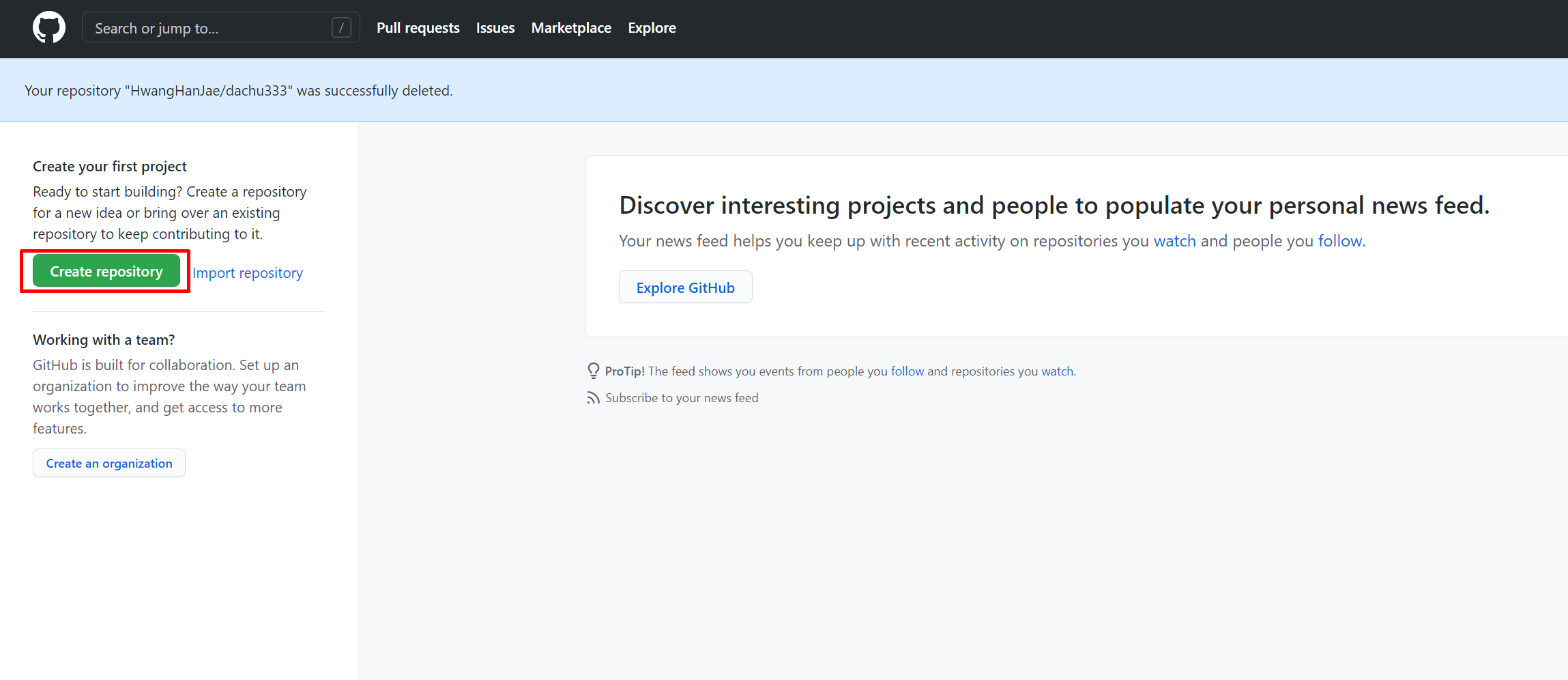Open the Import repository link
This screenshot has height=680, width=1568.
tap(248, 273)
